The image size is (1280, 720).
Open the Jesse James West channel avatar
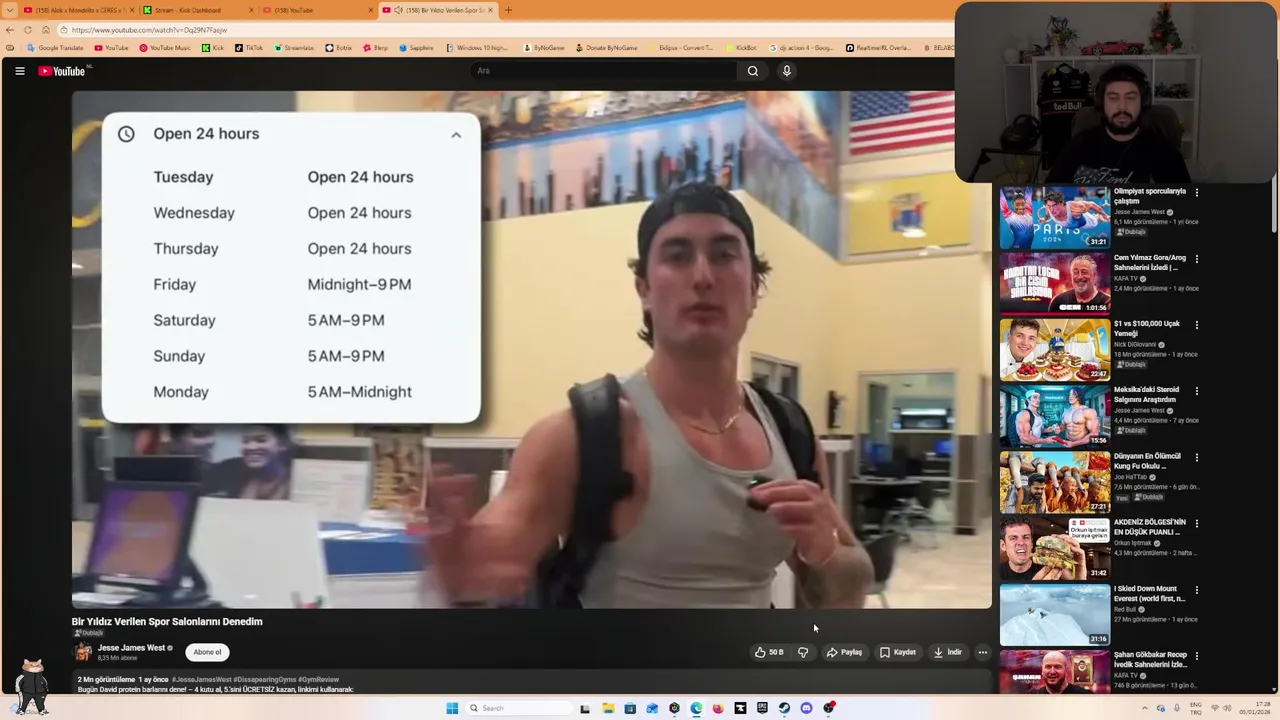tap(83, 652)
